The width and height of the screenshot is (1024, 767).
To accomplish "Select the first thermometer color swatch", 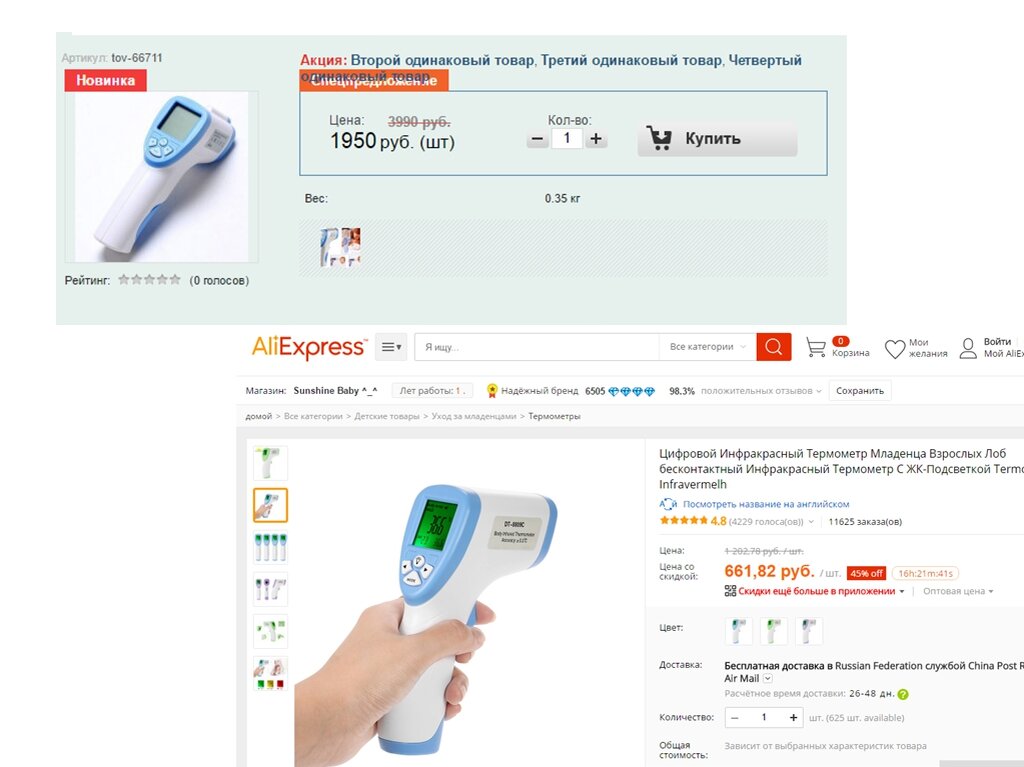I will point(739,631).
